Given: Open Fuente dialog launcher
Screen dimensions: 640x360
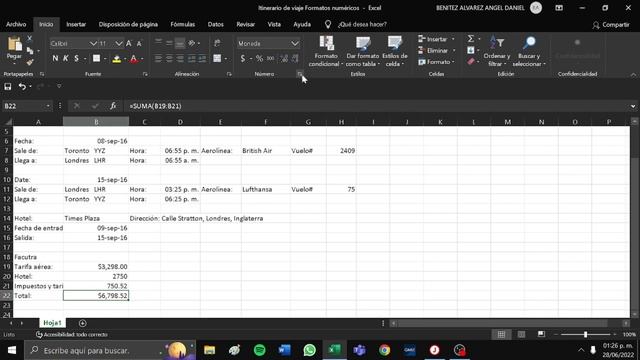Looking at the screenshot, I should pos(145,74).
